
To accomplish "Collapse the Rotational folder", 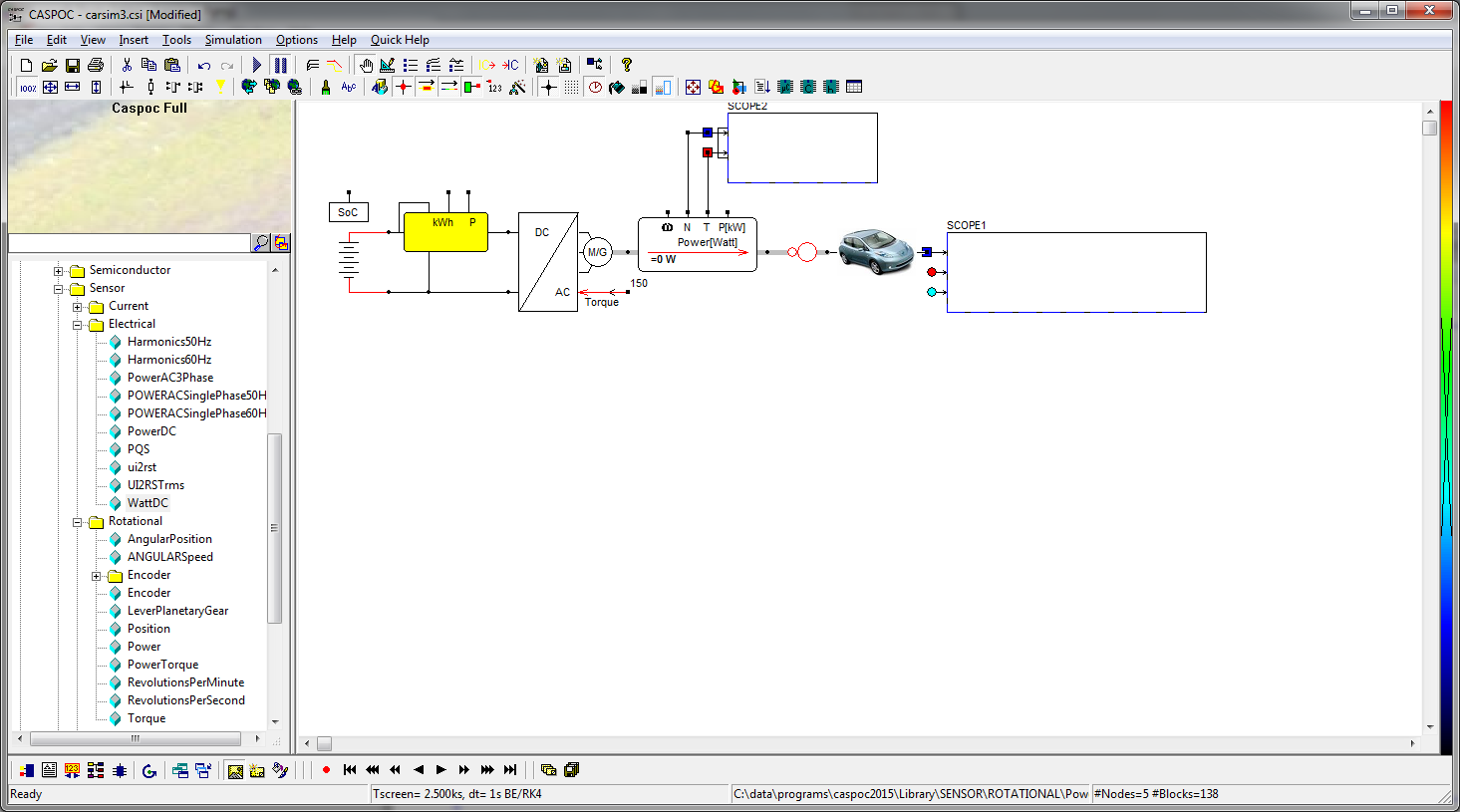I will click(x=77, y=522).
